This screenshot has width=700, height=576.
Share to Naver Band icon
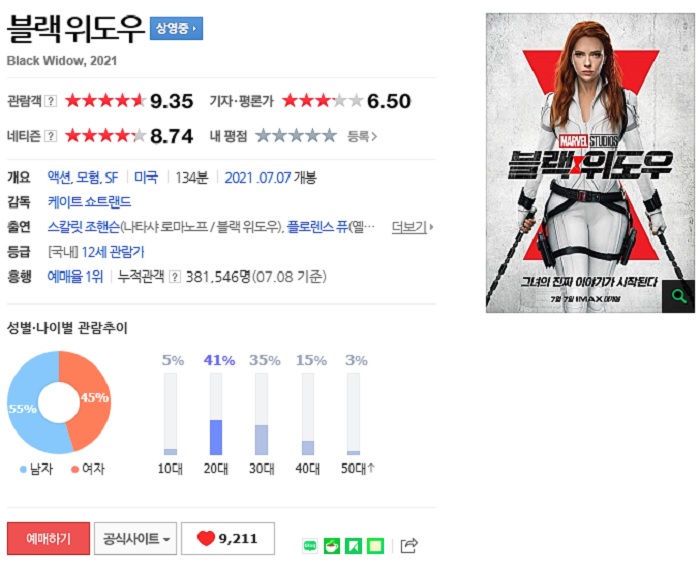click(353, 546)
